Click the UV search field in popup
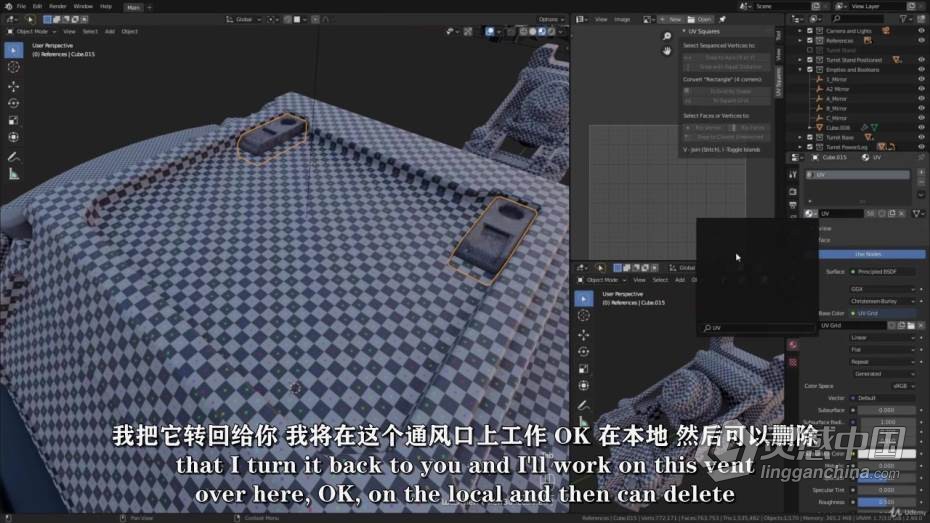Screen dimensions: 930x523 pos(757,328)
